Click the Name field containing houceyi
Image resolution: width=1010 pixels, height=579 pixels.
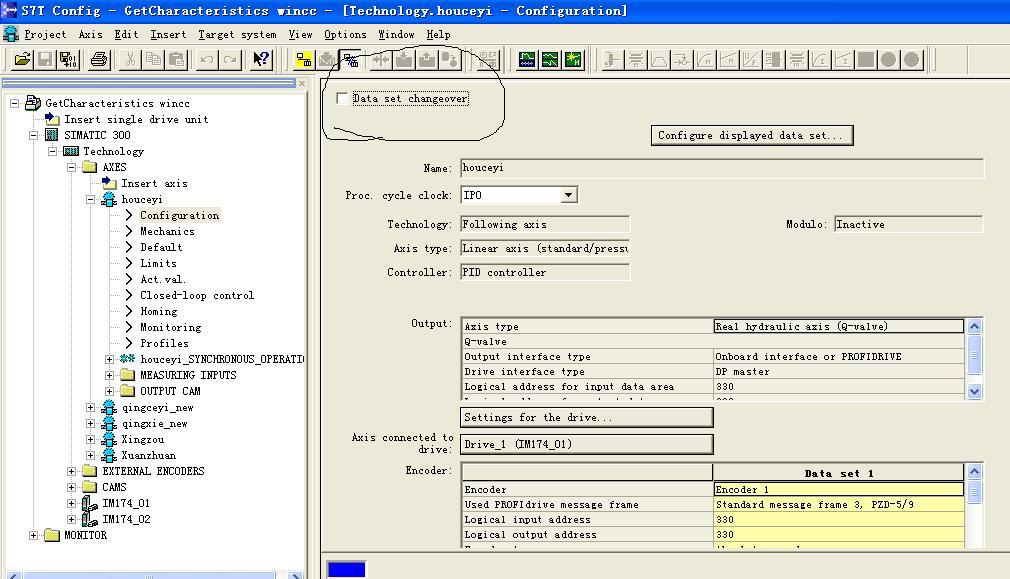coord(722,168)
